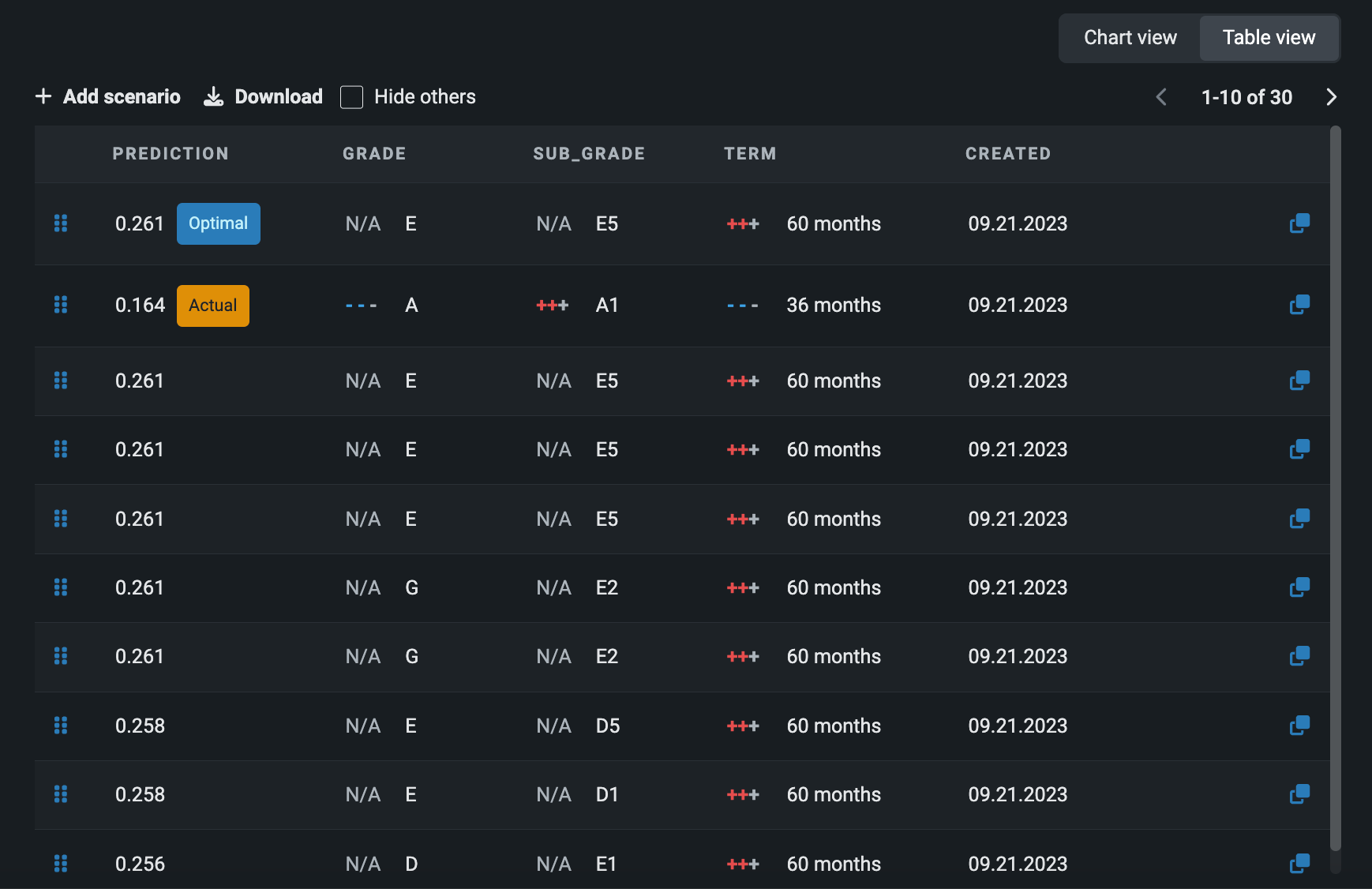Switch to Chart view
The width and height of the screenshot is (1372, 889).
tap(1130, 38)
